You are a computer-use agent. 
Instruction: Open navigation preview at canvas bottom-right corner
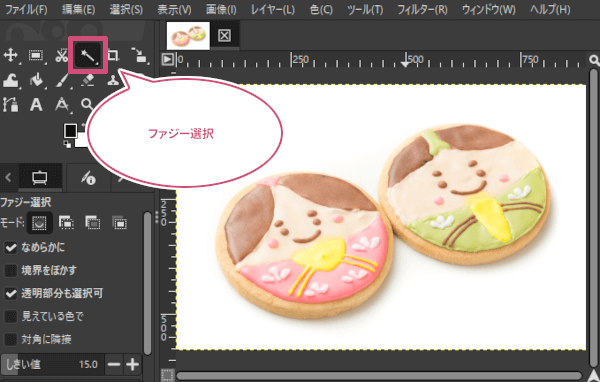click(594, 375)
